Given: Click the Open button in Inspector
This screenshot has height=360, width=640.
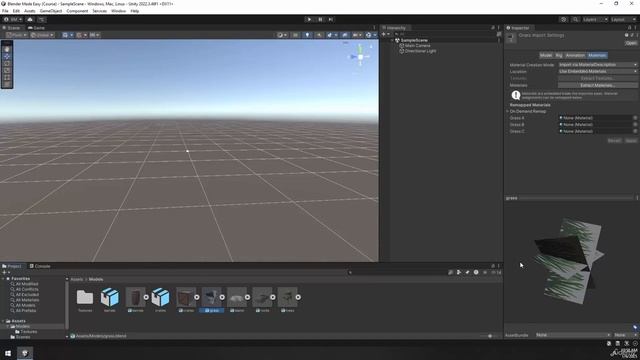Looking at the screenshot, I should [631, 43].
